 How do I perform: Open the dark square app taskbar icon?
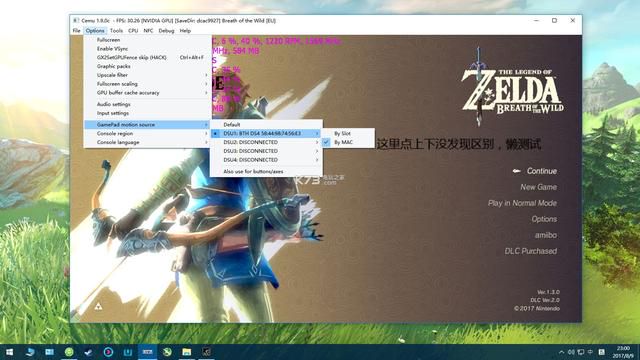206,352
